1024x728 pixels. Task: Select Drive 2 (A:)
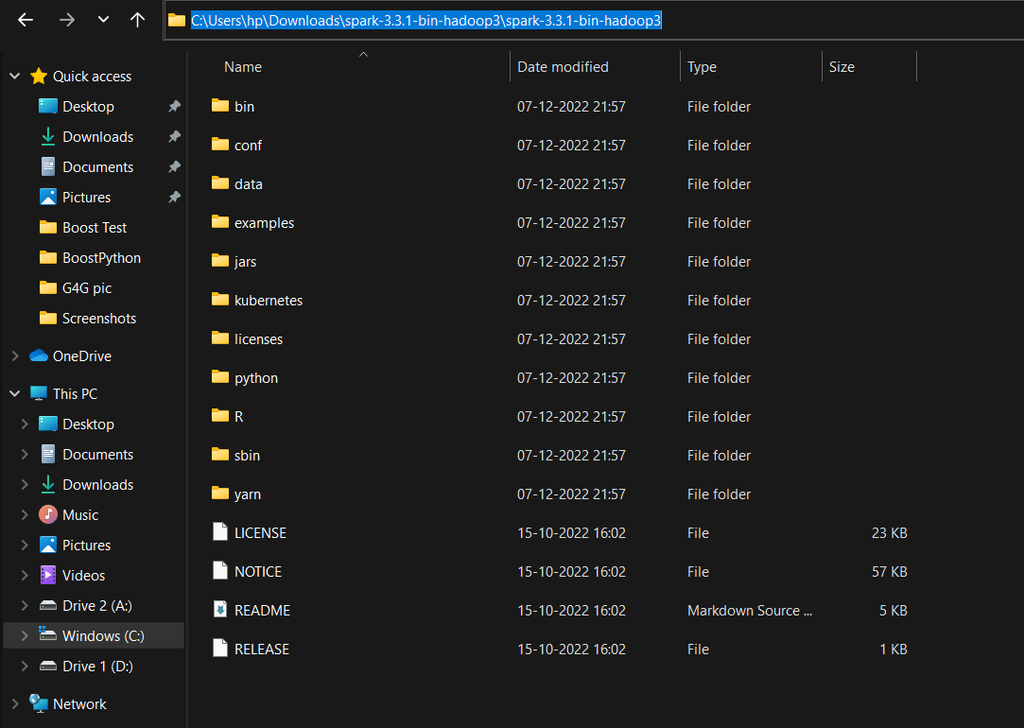pyautogui.click(x=97, y=606)
